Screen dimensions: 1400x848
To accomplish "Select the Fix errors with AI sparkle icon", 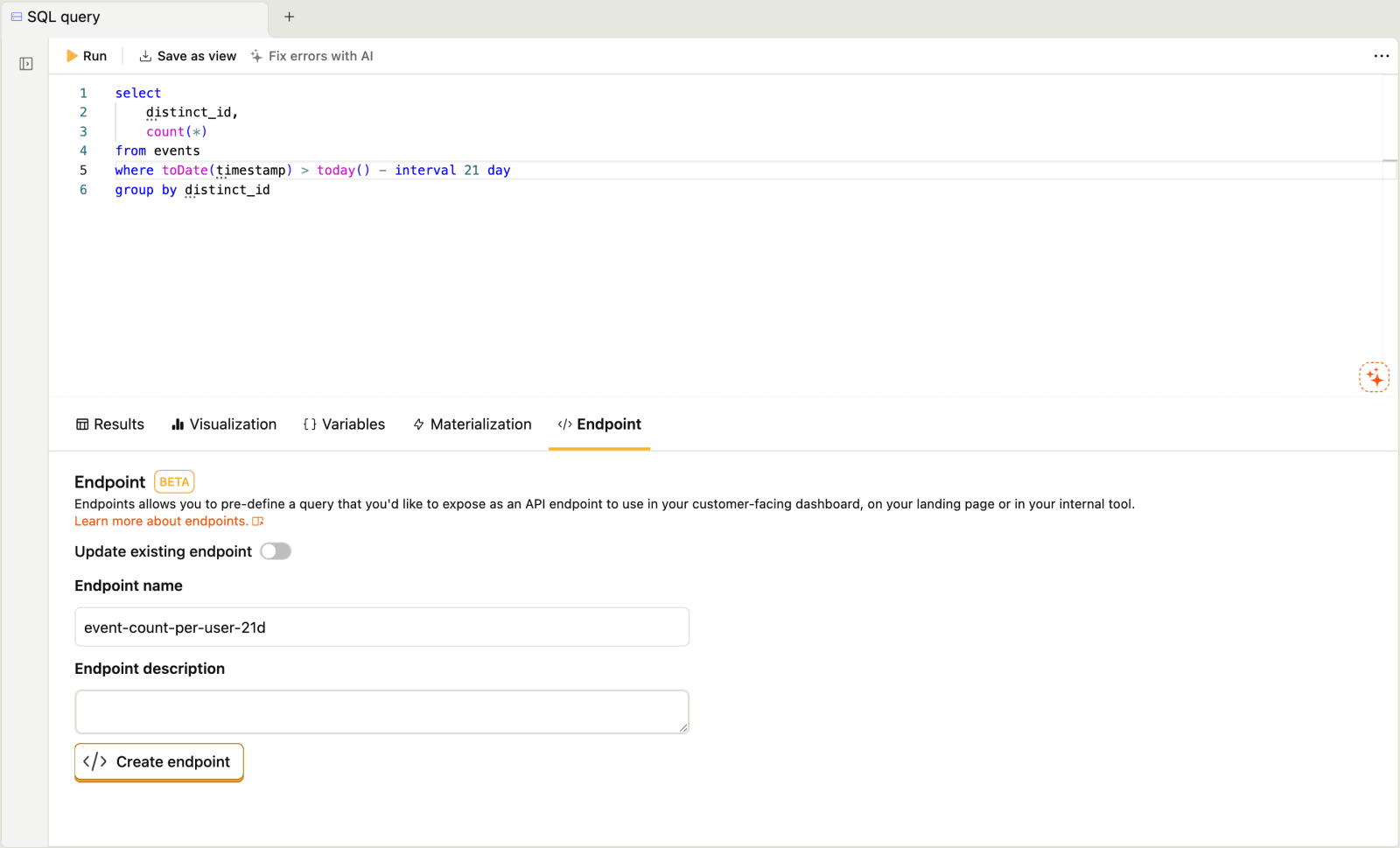I will (x=255, y=55).
